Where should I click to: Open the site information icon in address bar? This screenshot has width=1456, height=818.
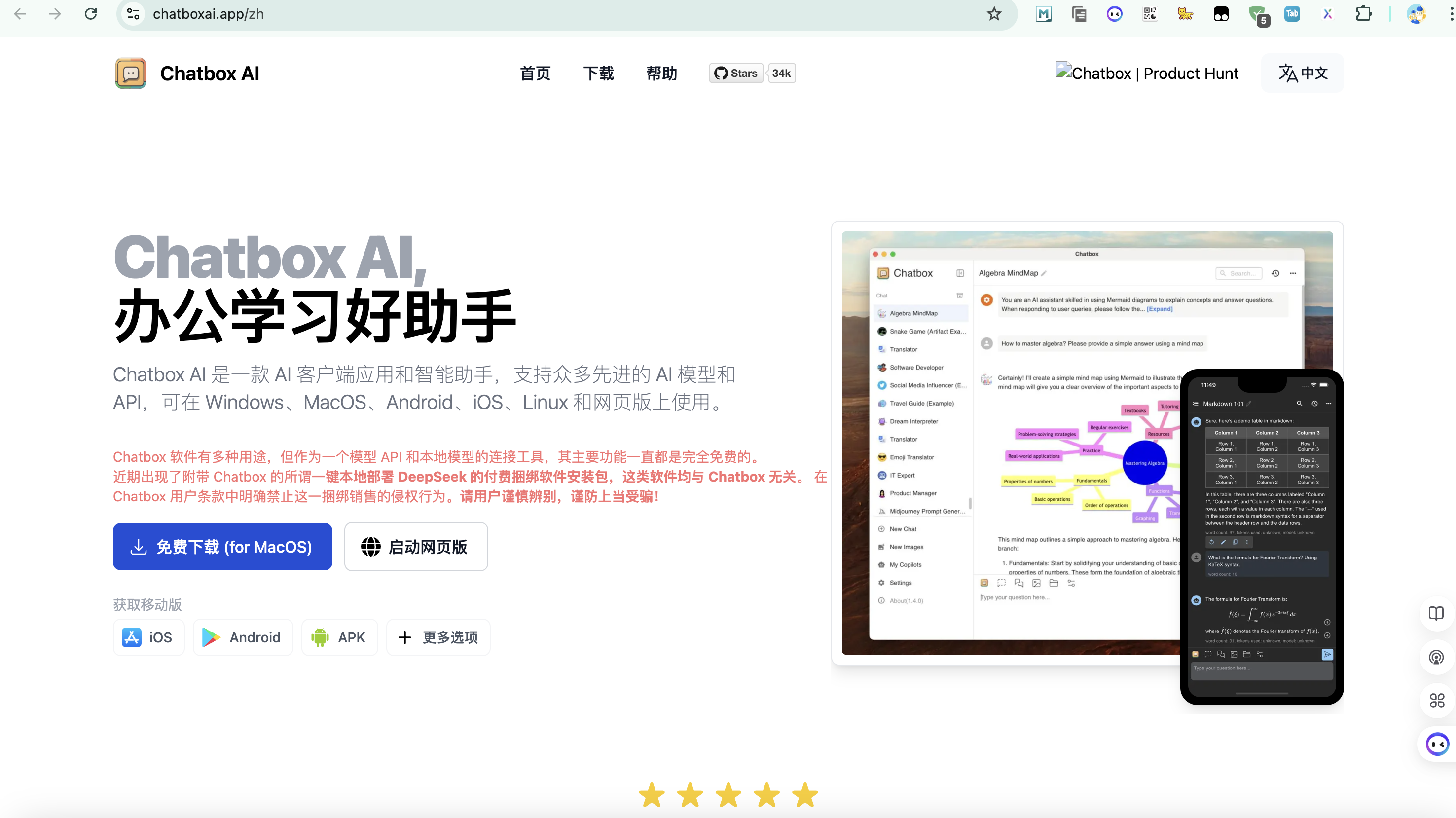(133, 14)
